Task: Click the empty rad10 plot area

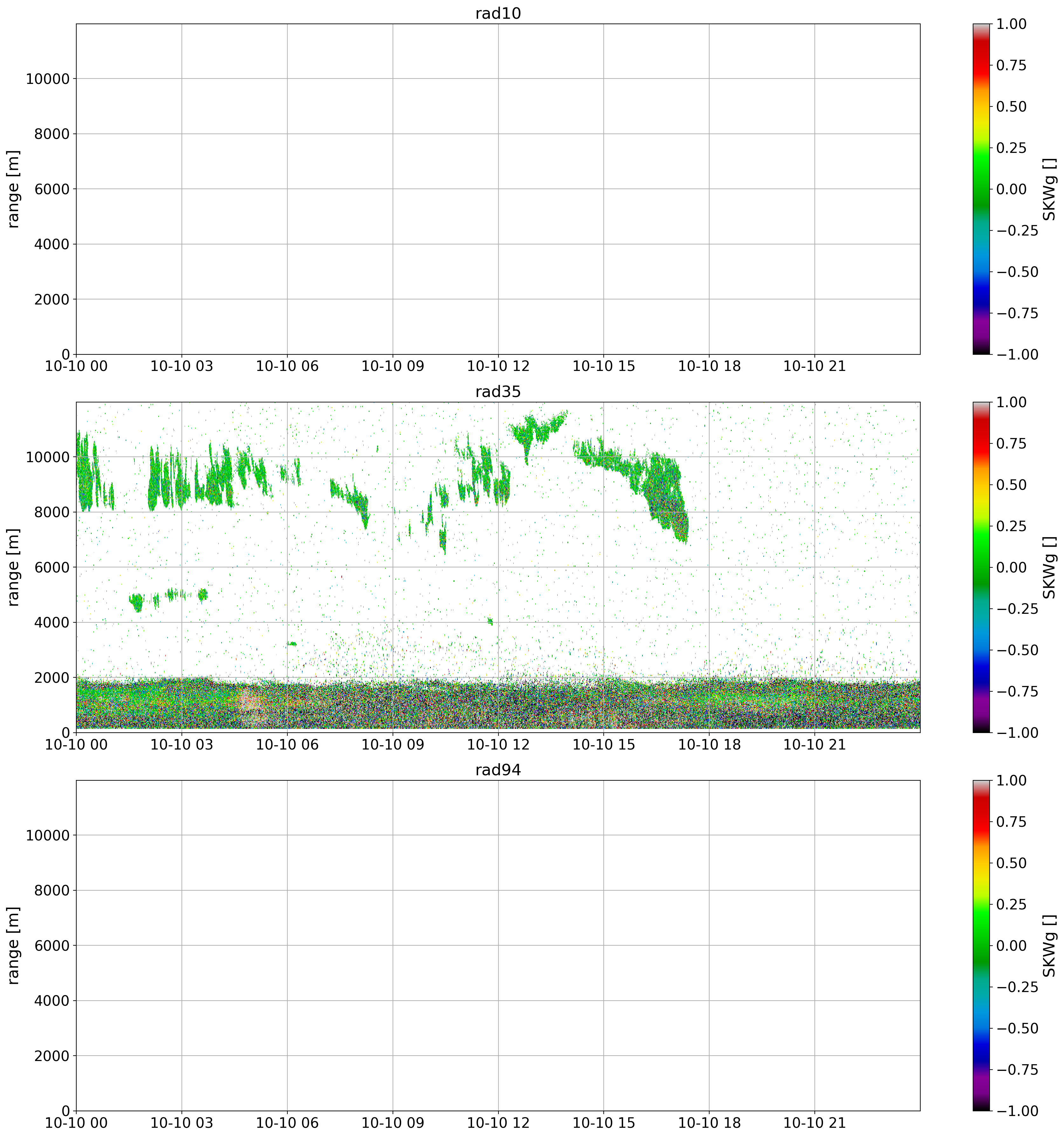Action: pyautogui.click(x=498, y=189)
